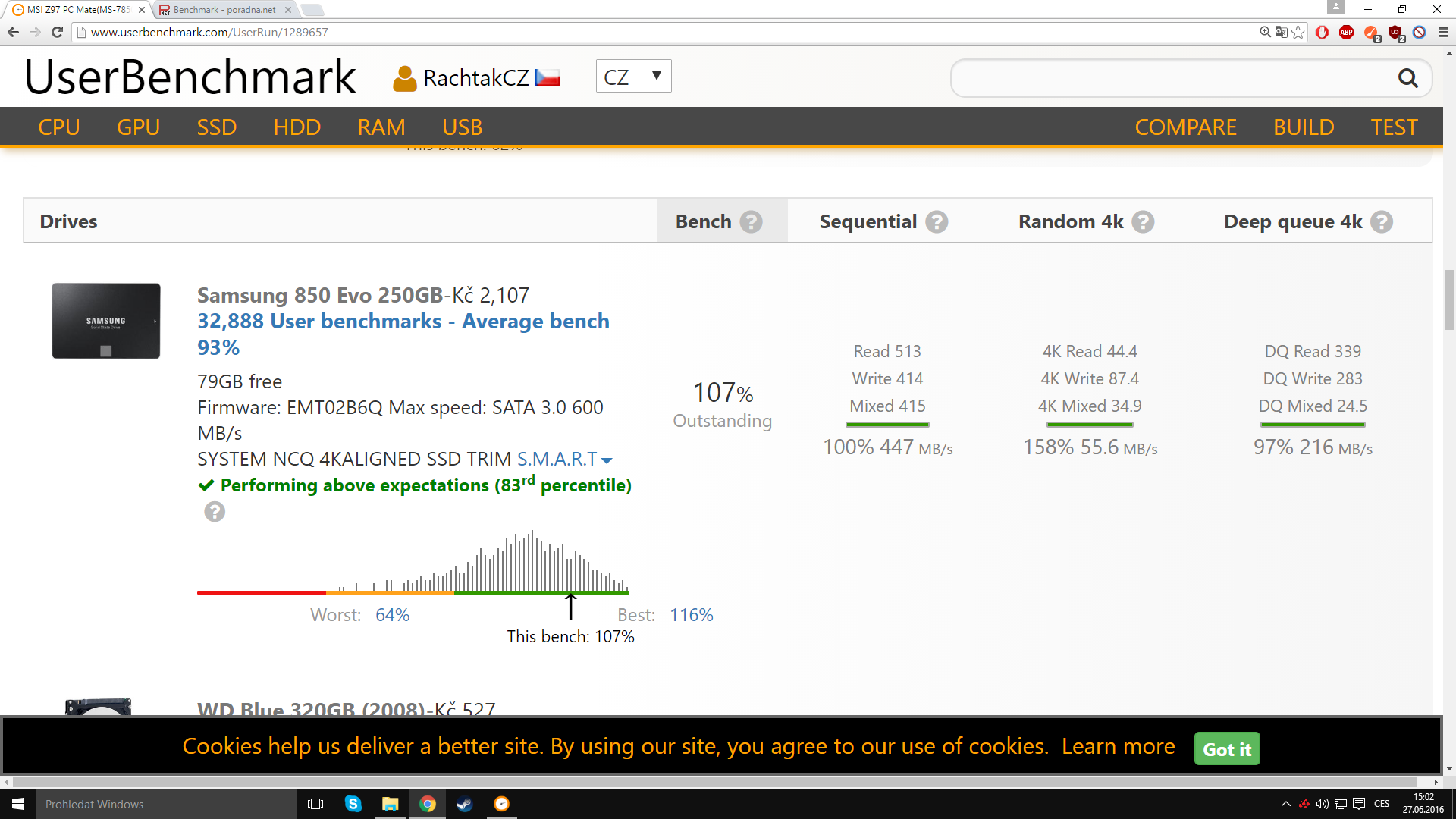Switch to Benchmark - poradna.net tab
Viewport: 1456px width, 819px height.
click(224, 10)
